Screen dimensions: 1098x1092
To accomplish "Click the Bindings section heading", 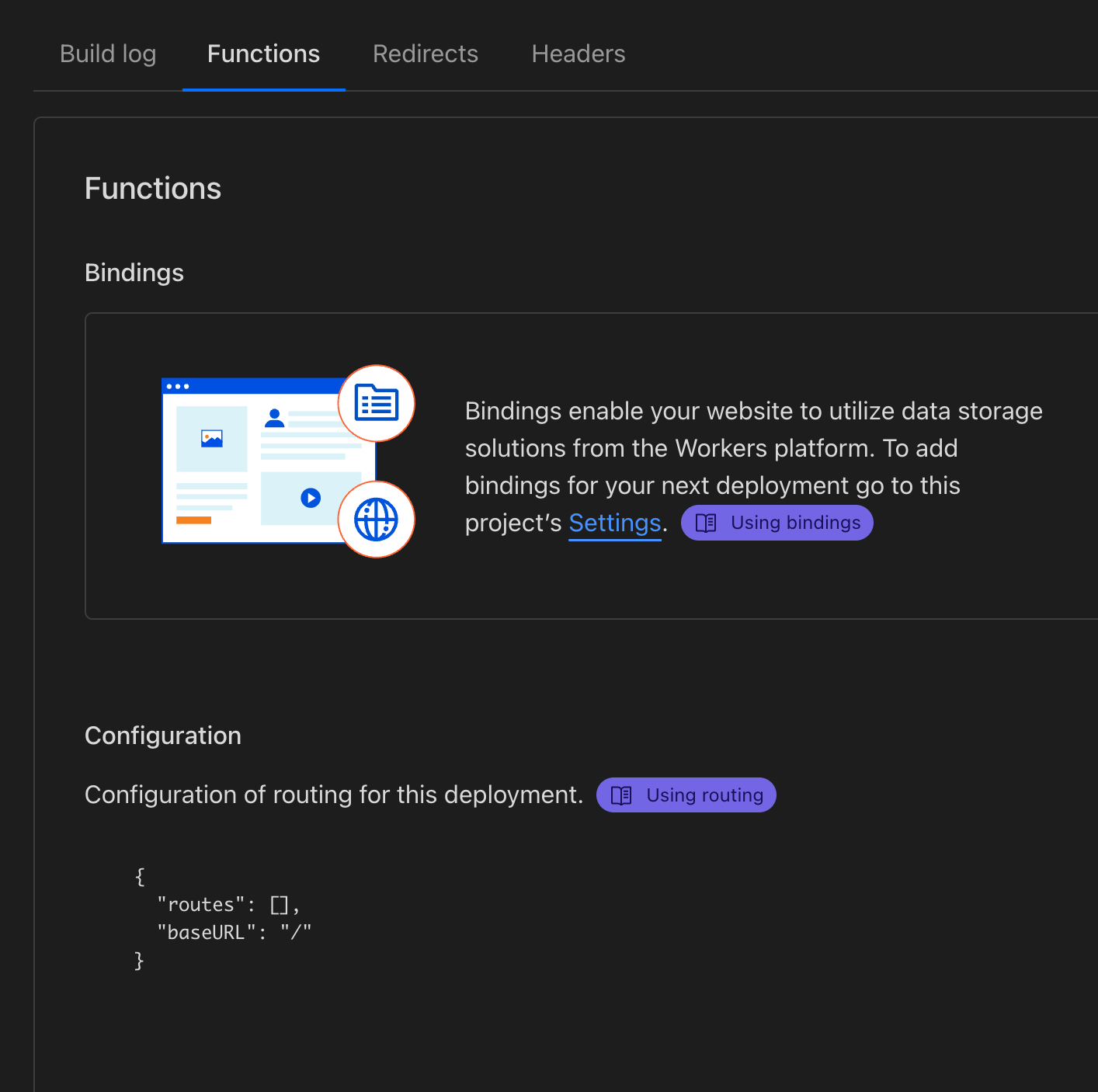I will [134, 273].
